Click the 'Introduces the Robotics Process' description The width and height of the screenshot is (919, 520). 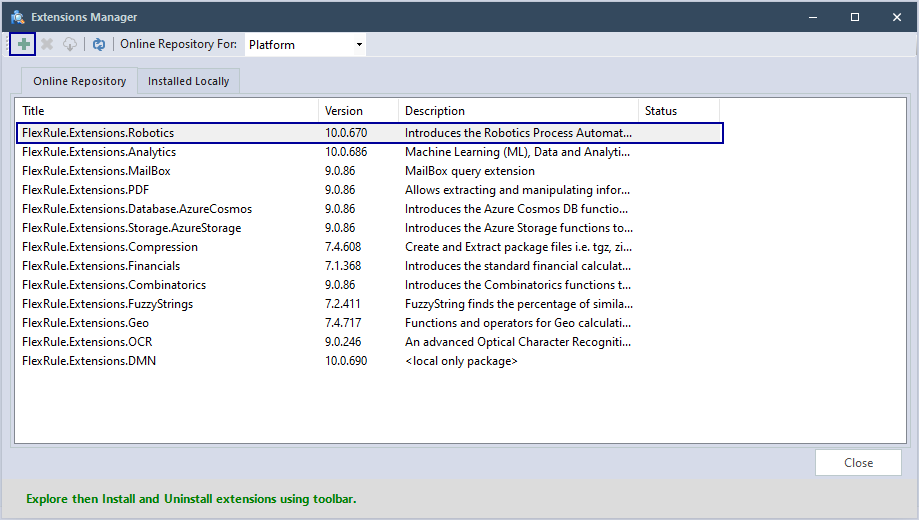pos(518,133)
